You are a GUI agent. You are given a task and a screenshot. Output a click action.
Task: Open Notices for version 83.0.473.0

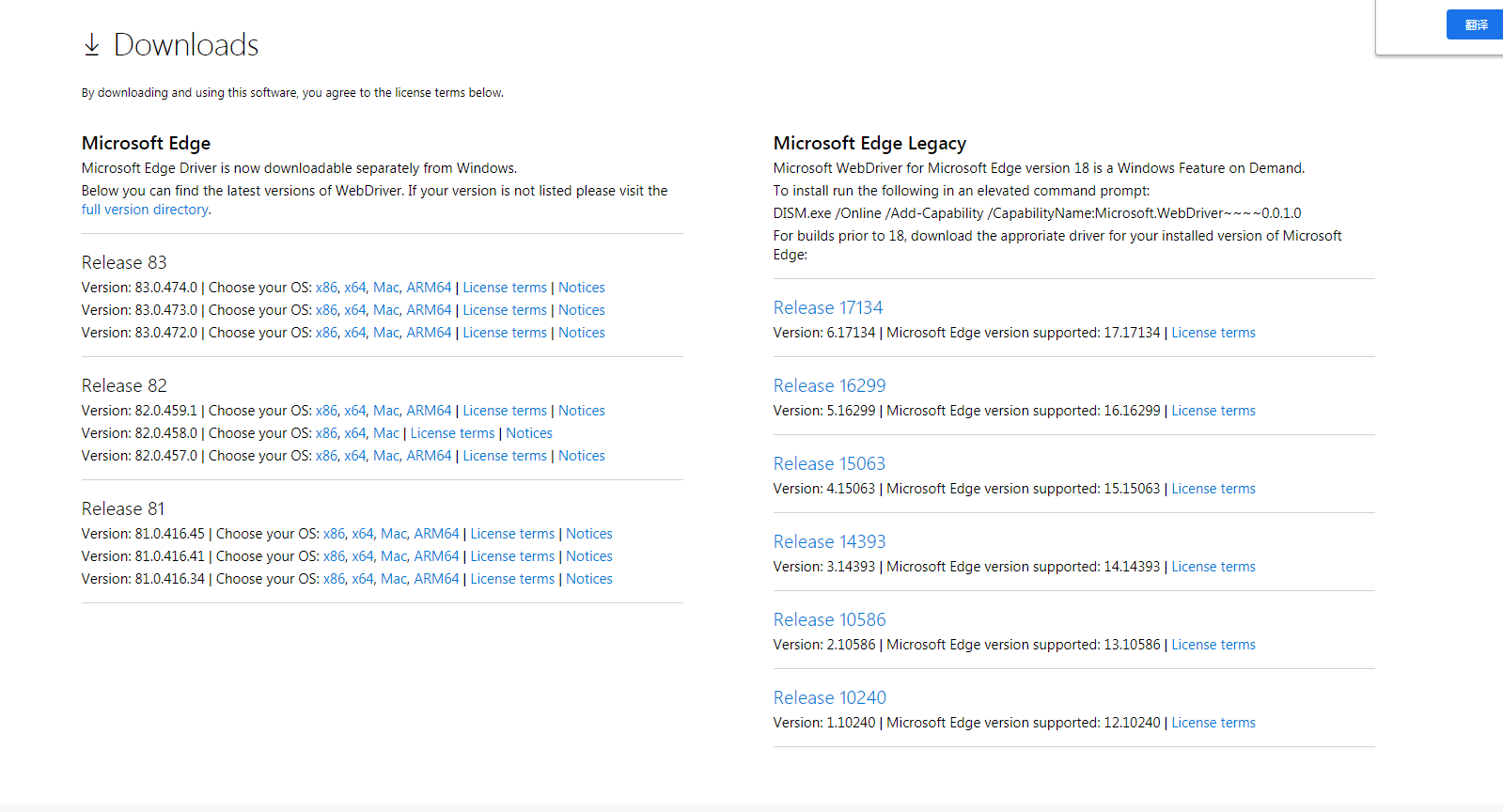[582, 310]
